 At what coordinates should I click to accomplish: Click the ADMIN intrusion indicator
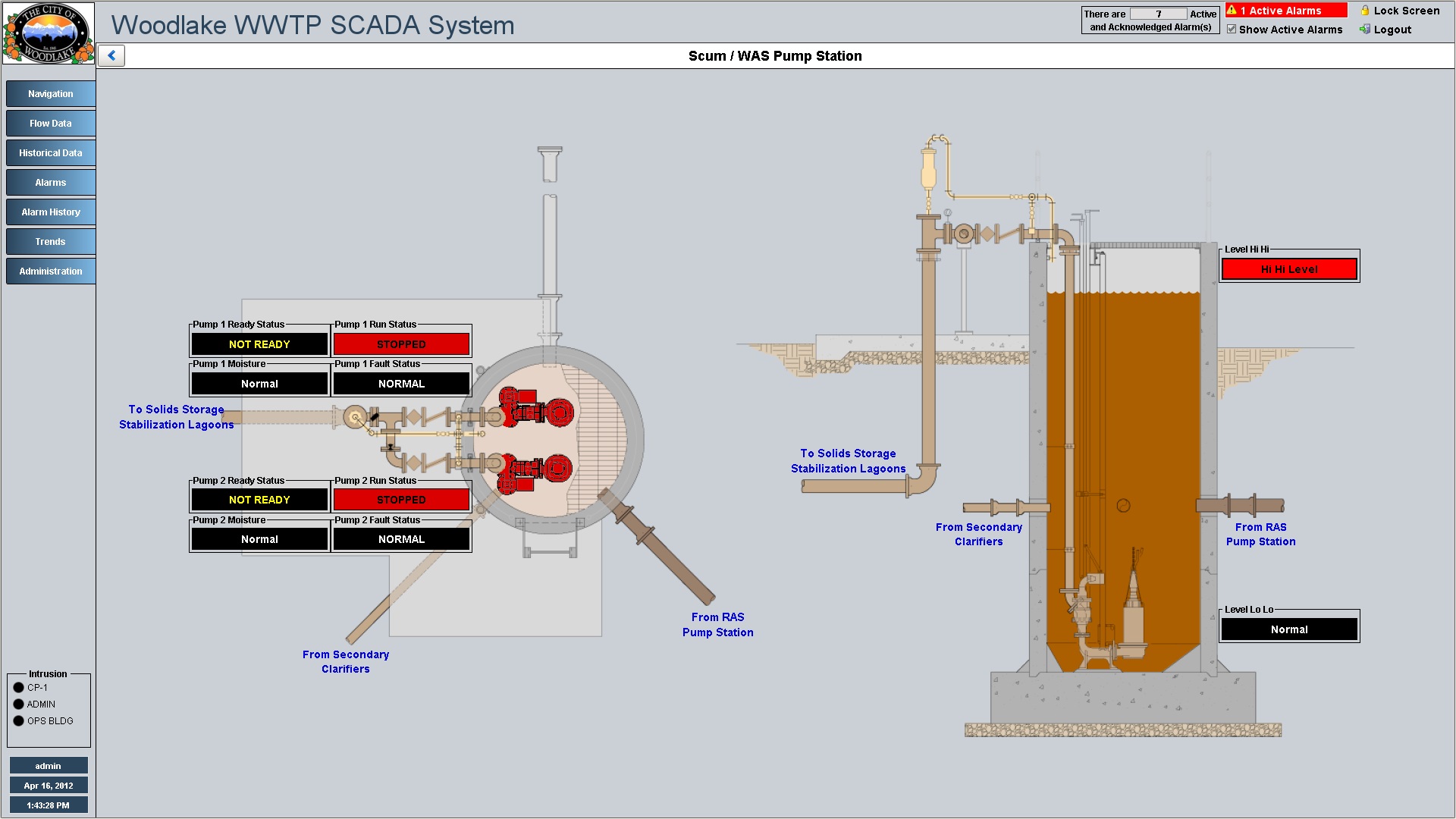(19, 704)
